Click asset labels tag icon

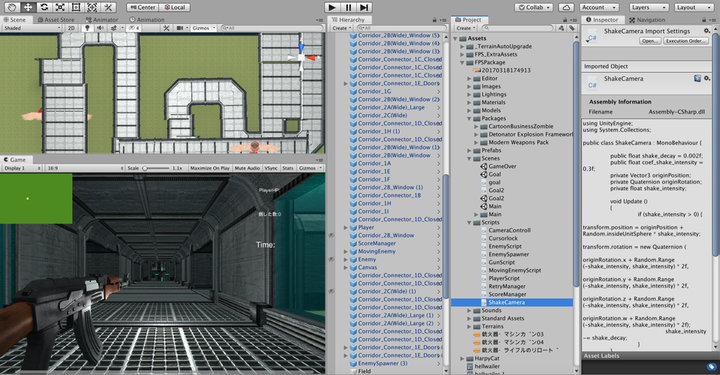pos(711,367)
